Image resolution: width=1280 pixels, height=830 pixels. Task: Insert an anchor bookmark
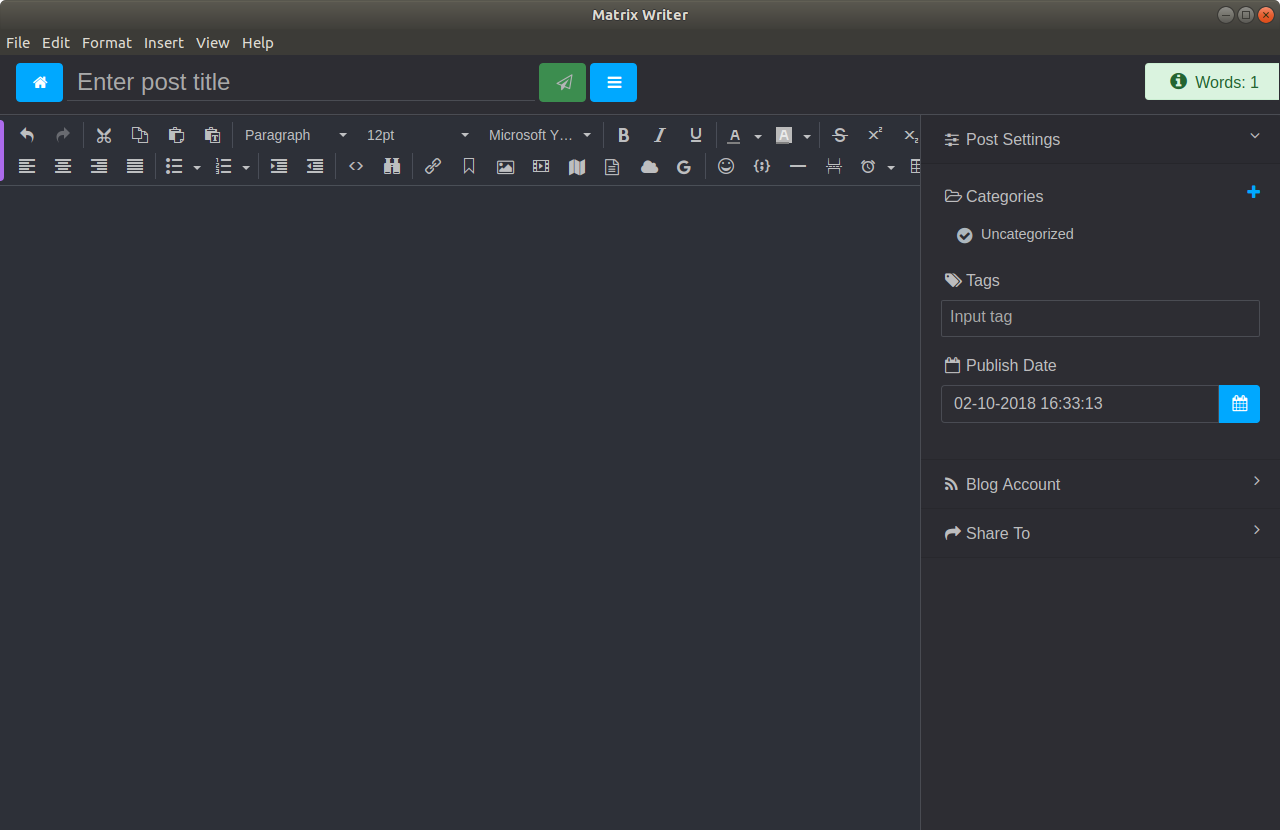click(469, 167)
